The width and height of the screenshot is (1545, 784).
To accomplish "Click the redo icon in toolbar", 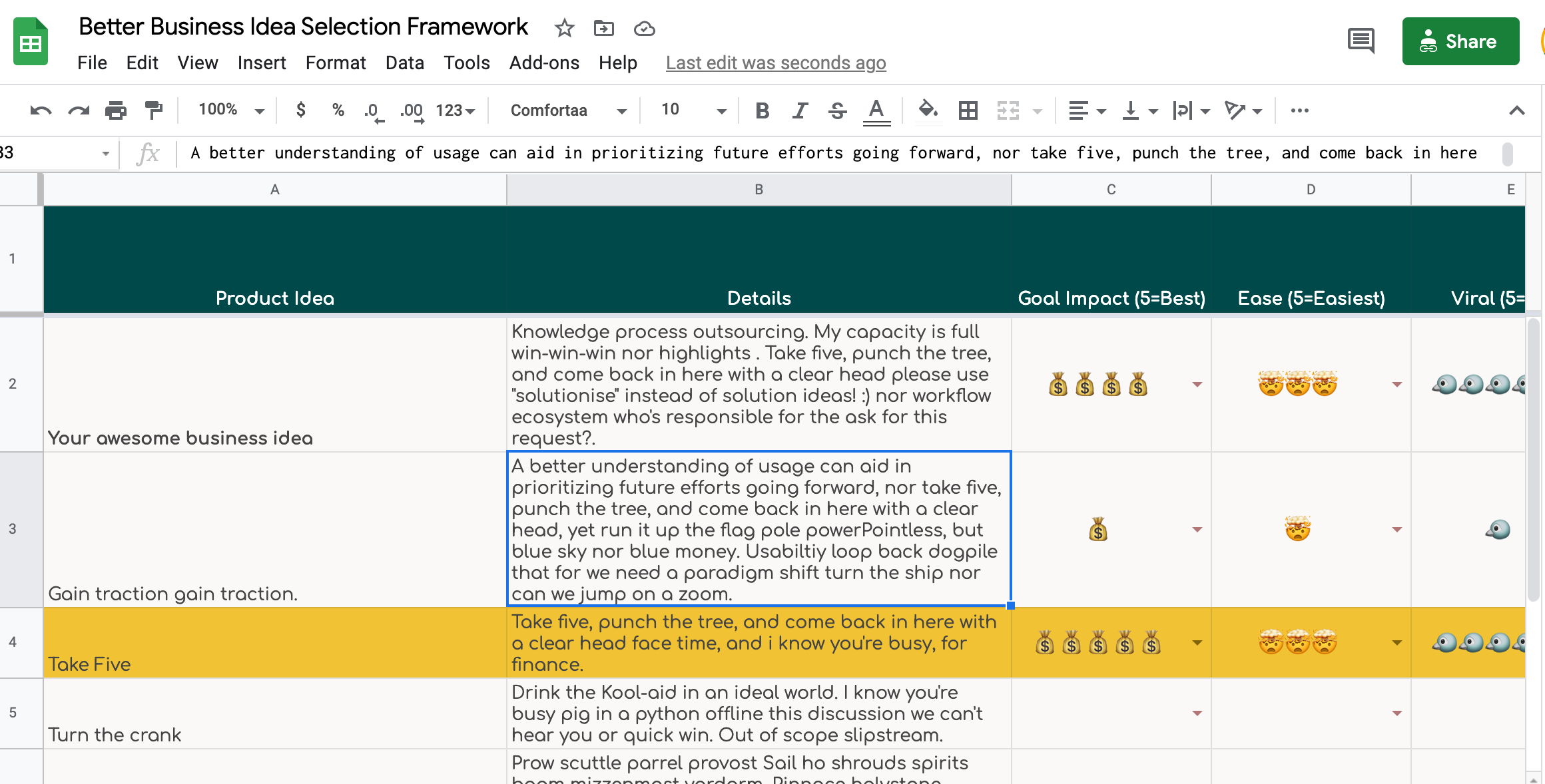I will click(79, 110).
